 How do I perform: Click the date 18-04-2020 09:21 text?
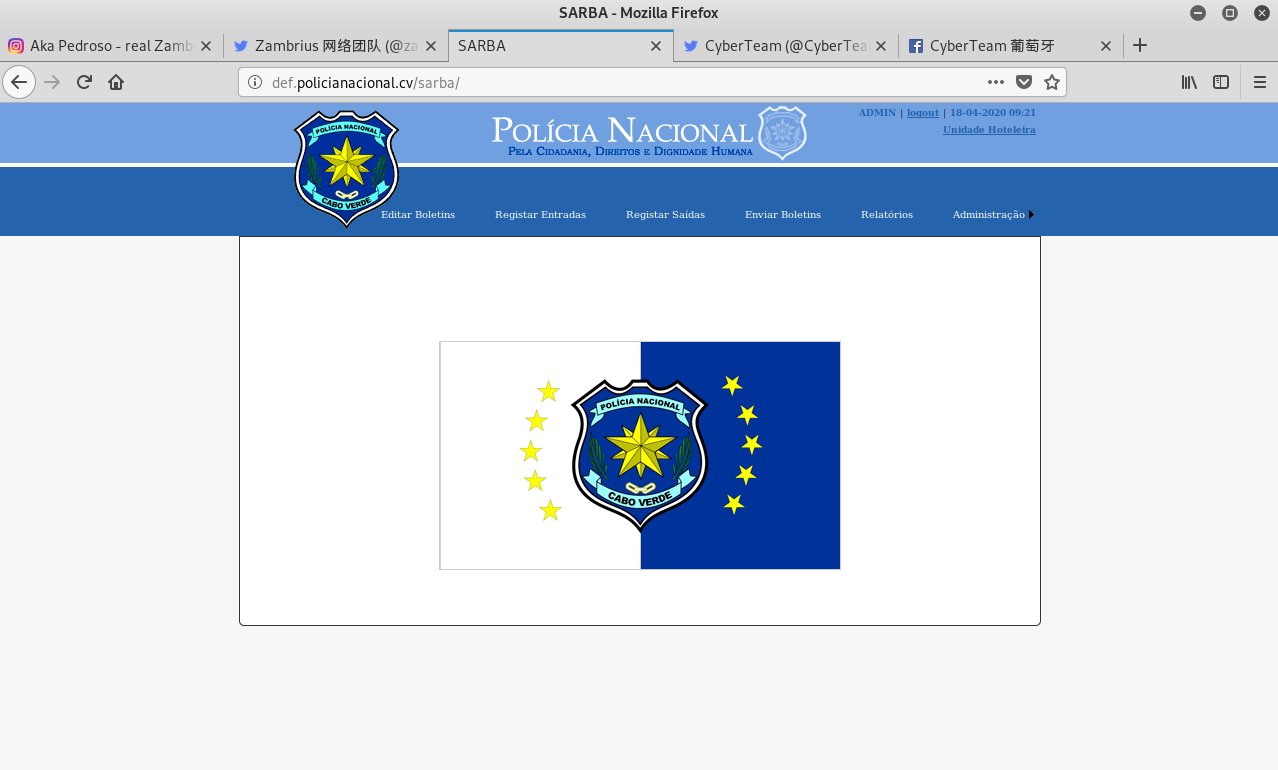tap(993, 113)
